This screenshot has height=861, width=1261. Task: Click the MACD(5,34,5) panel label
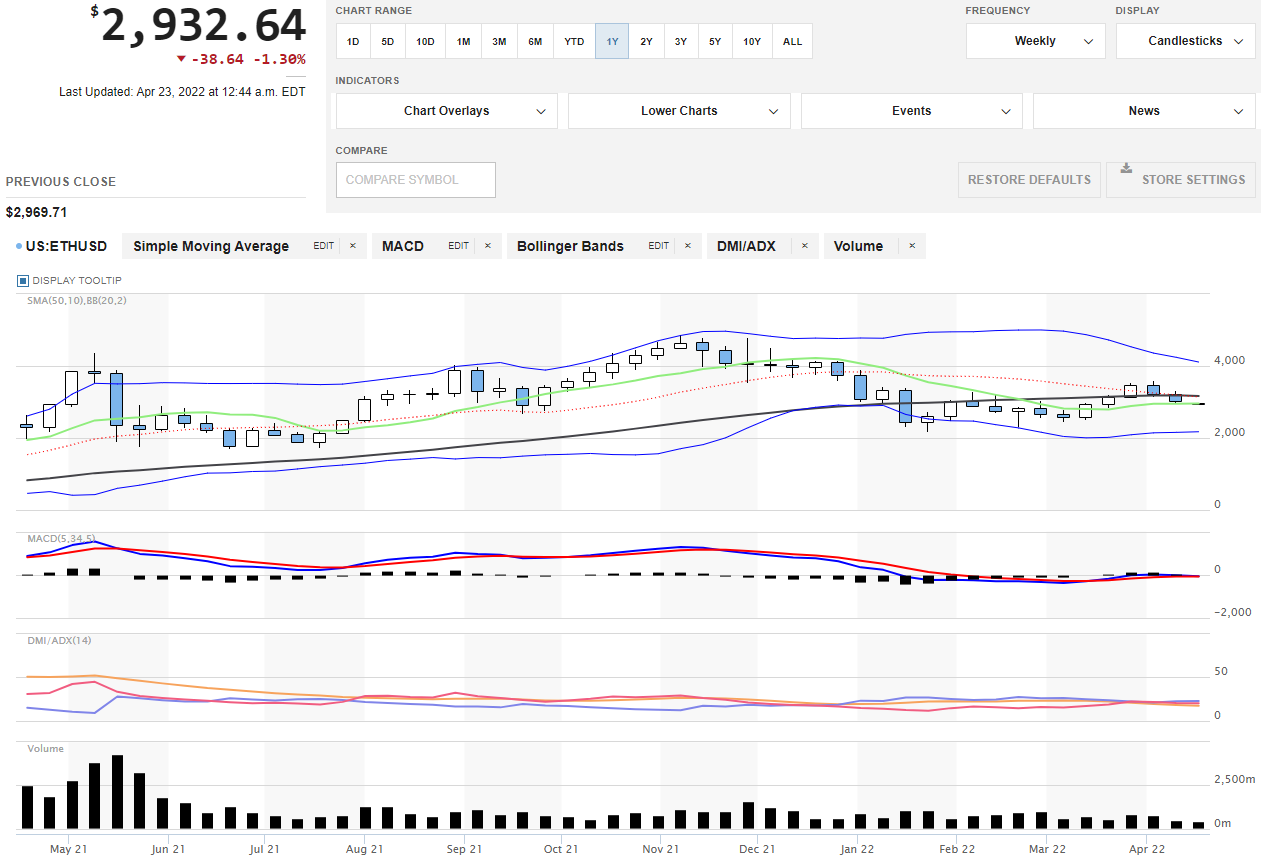pyautogui.click(x=61, y=539)
